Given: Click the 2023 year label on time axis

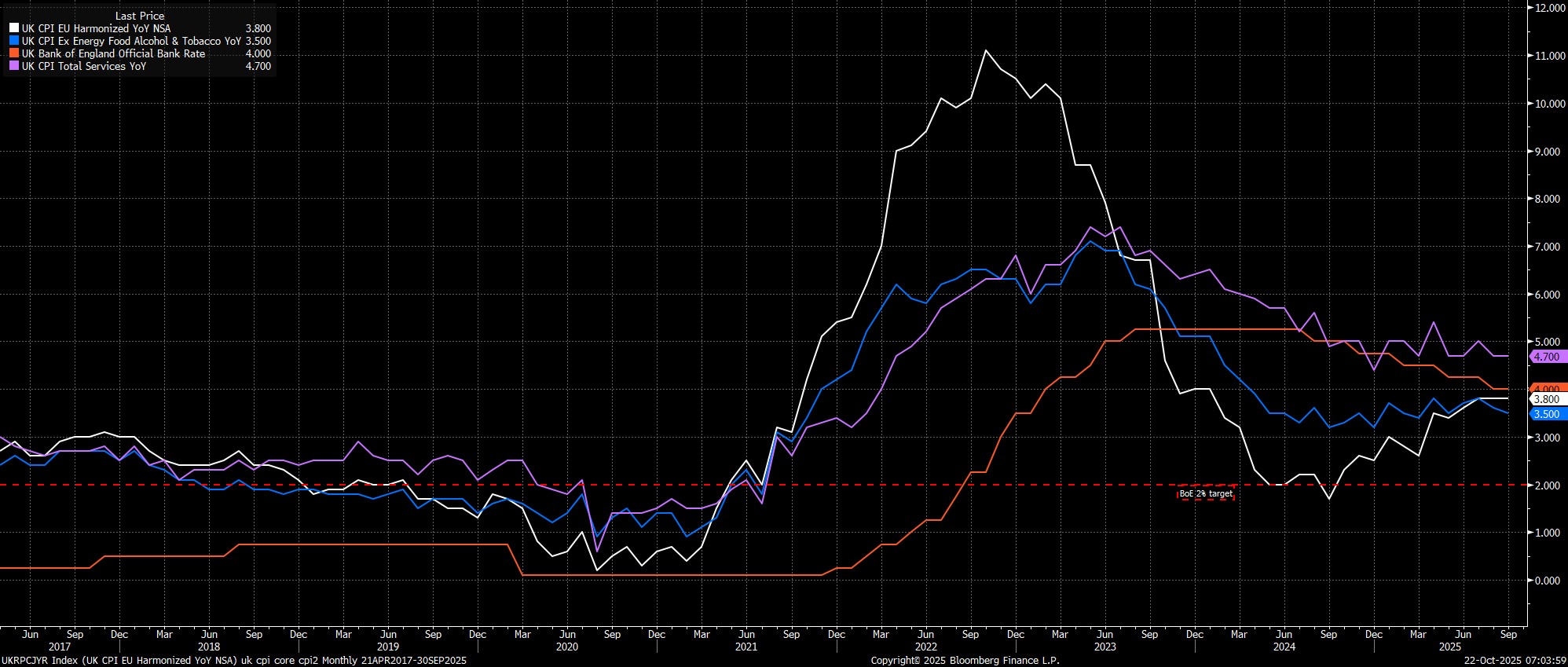Looking at the screenshot, I should (x=1105, y=647).
